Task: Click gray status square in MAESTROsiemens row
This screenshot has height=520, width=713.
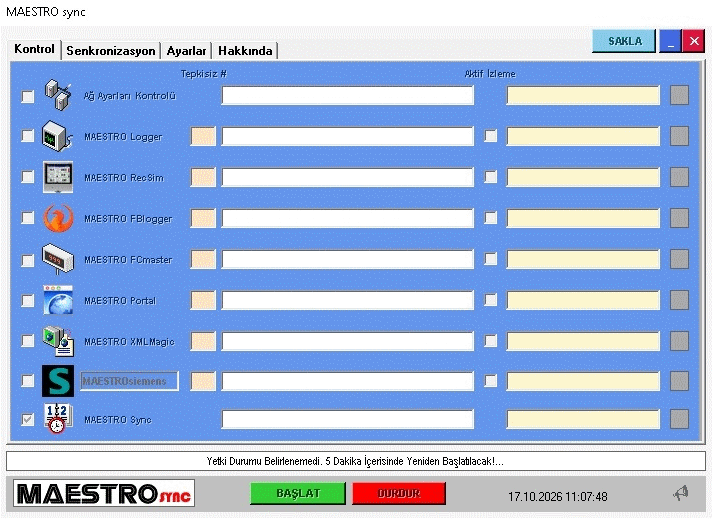Action: pos(679,381)
